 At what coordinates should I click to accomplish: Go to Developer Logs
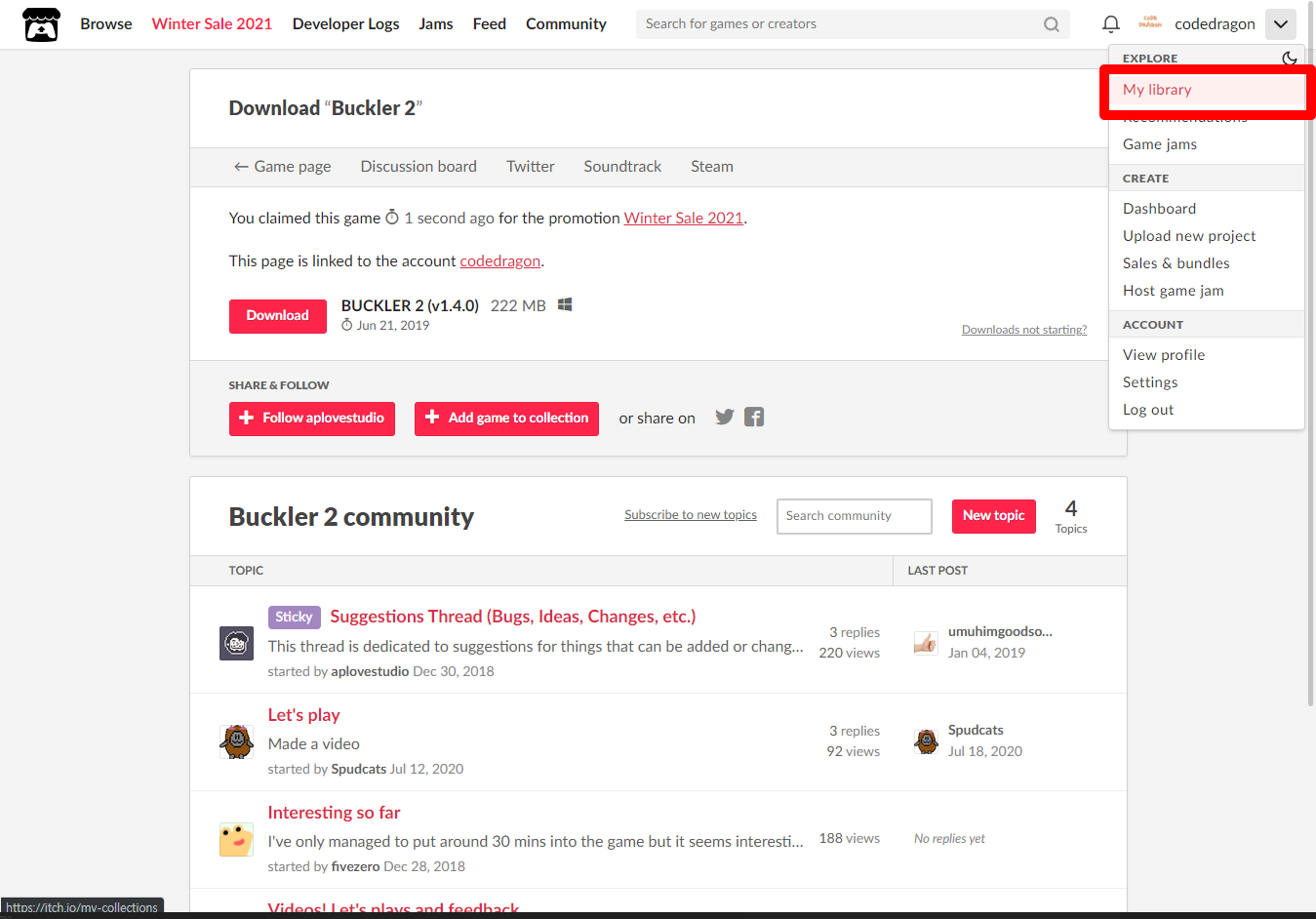point(345,24)
